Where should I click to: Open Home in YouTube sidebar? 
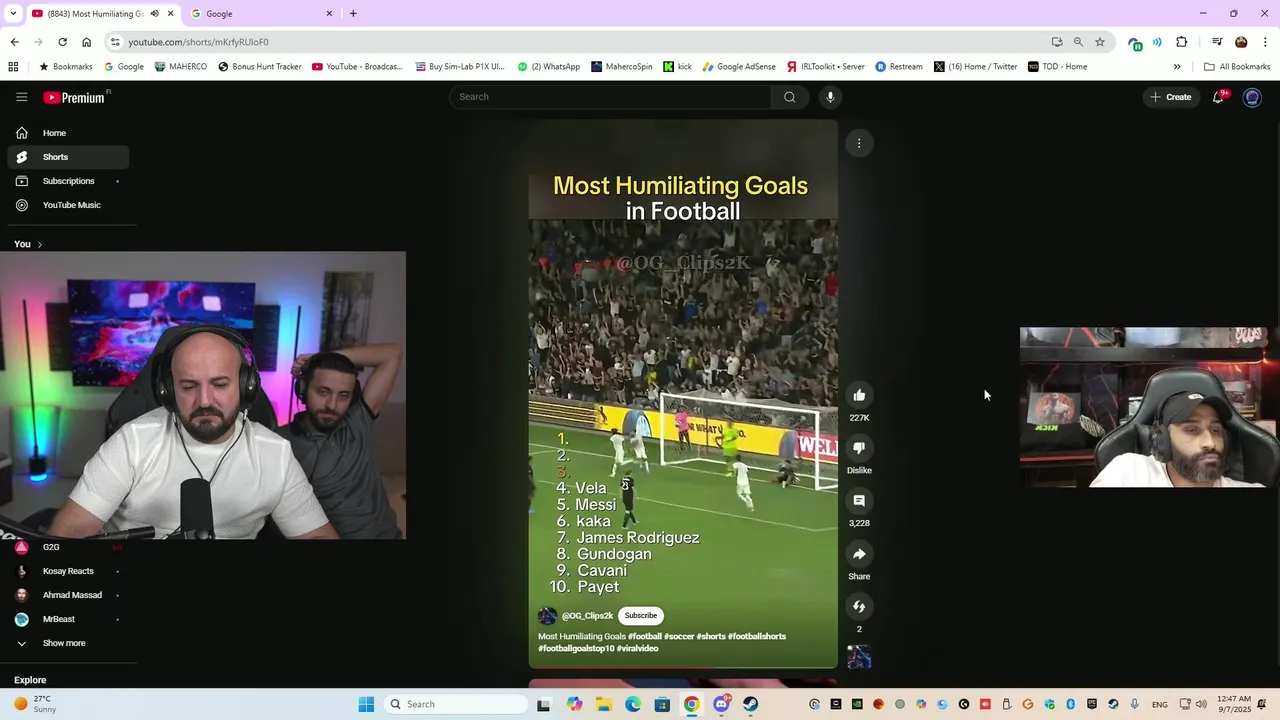point(68,133)
